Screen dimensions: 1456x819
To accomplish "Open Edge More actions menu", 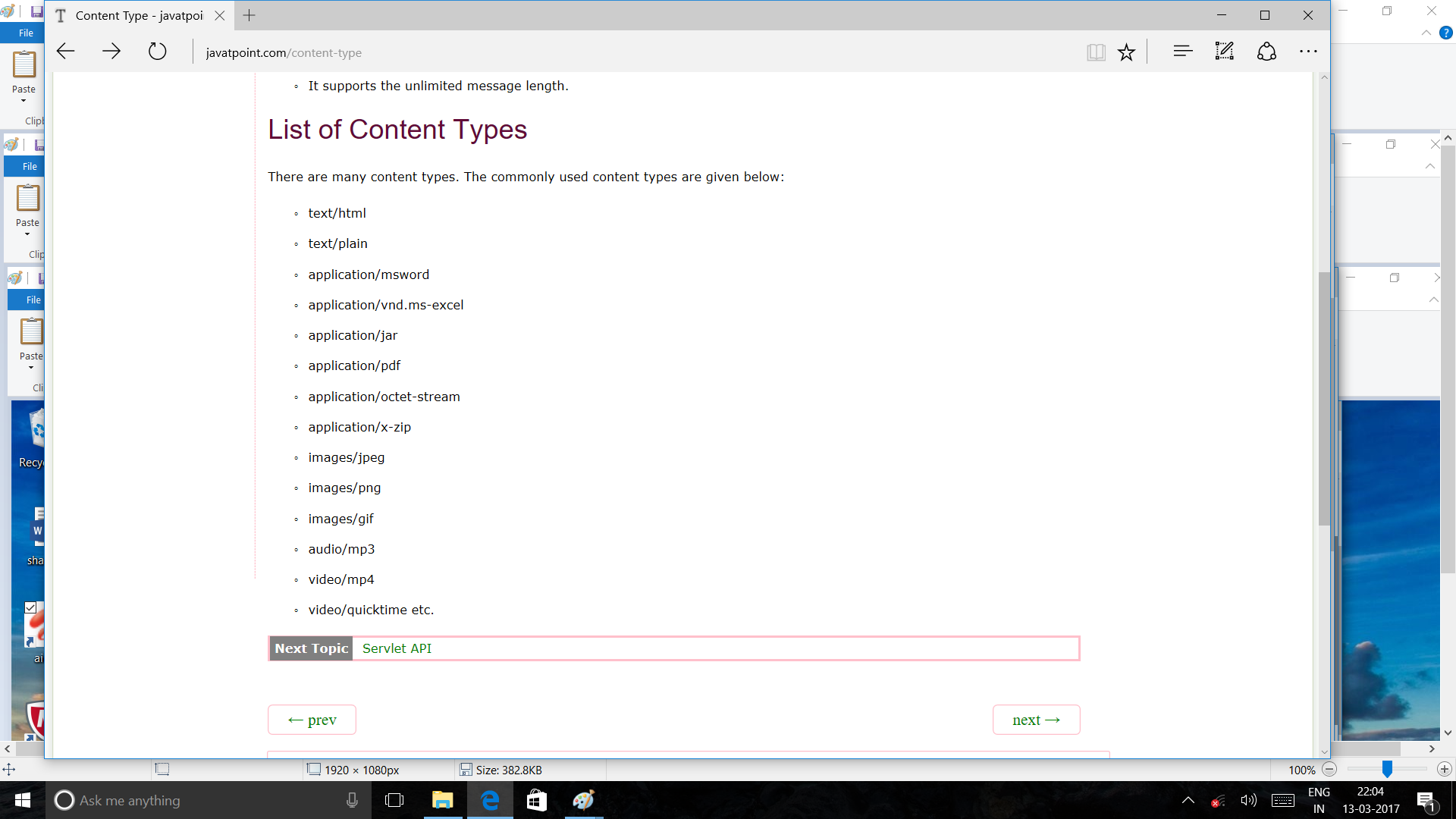I will 1308,52.
